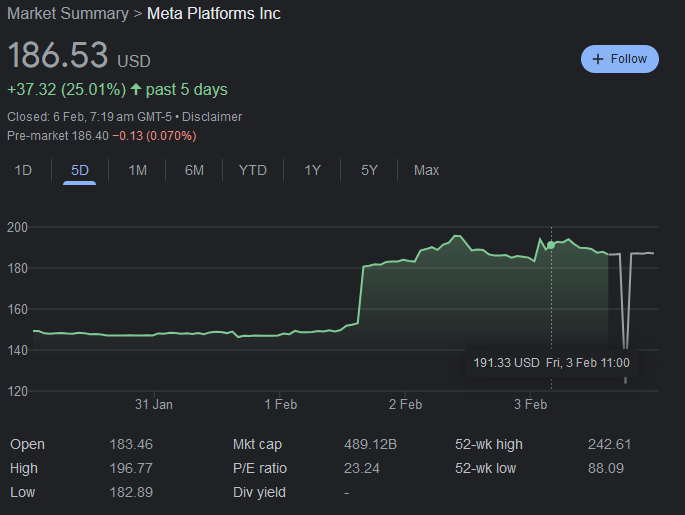Click the 2 Feb axis label
The width and height of the screenshot is (685, 515).
(x=405, y=404)
